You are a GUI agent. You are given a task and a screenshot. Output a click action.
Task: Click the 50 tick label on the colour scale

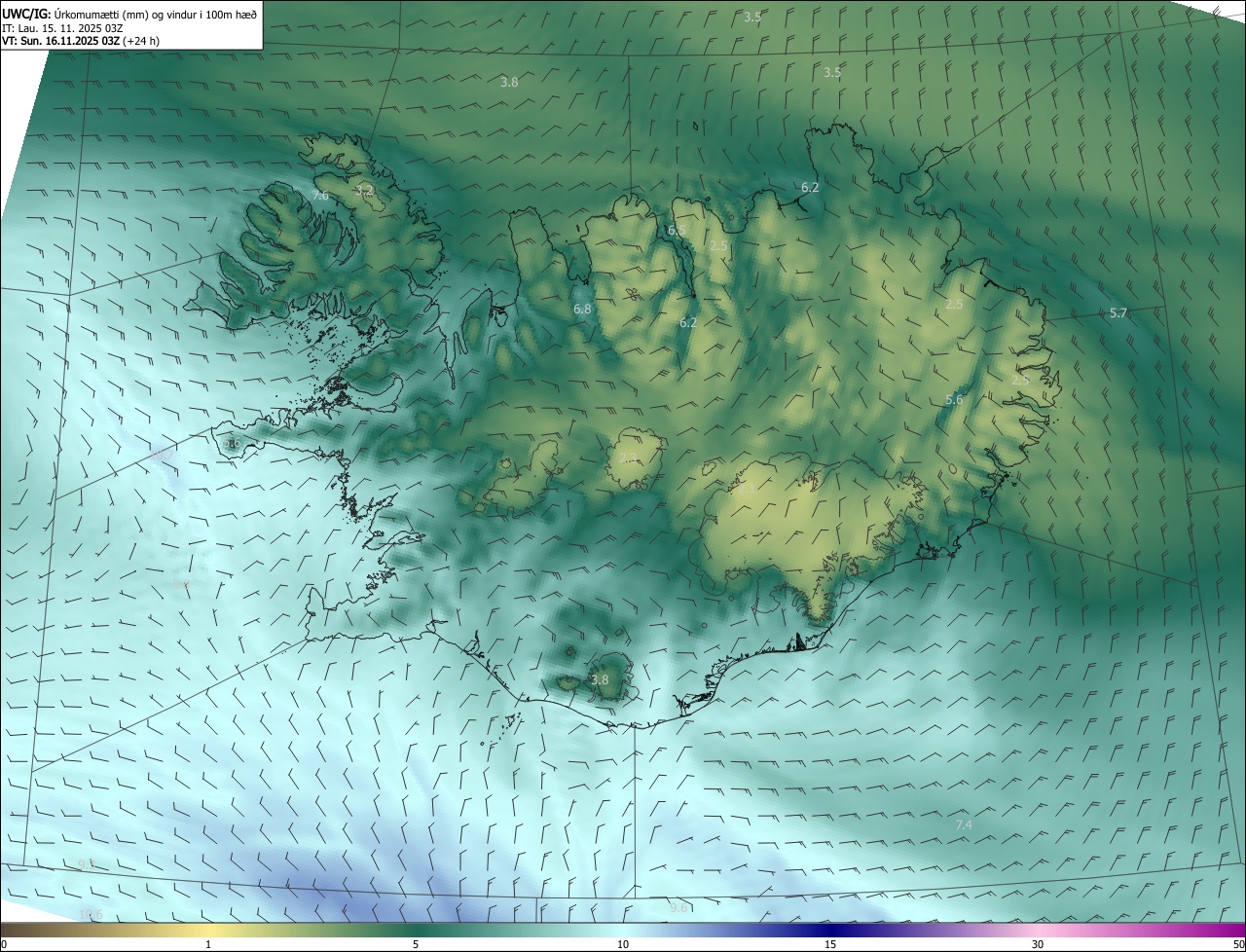[1238, 944]
